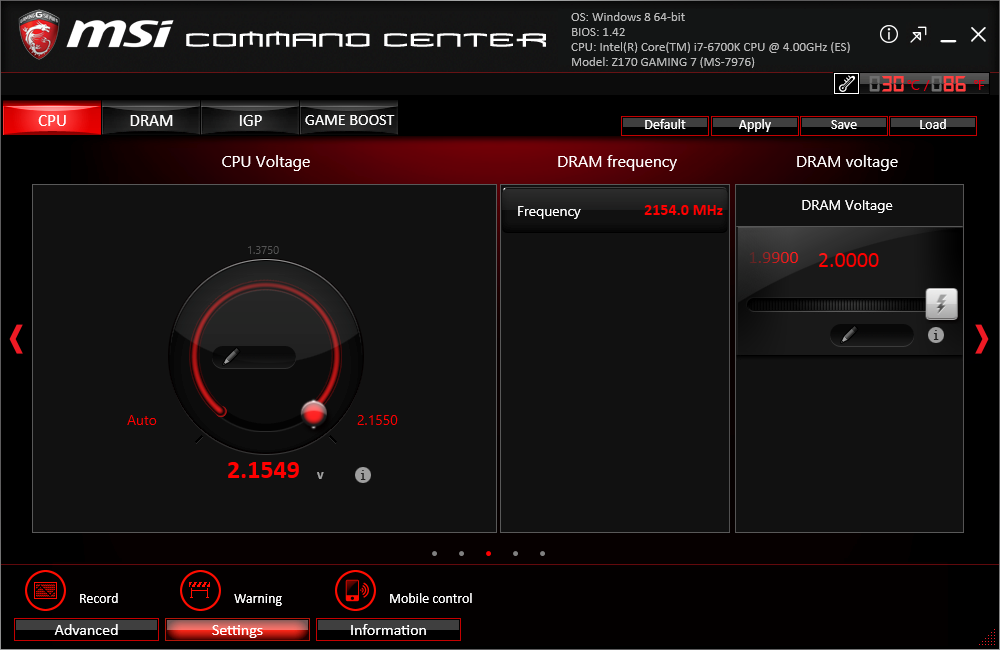Image resolution: width=1000 pixels, height=650 pixels.
Task: Click the Frequency 2154.0 MHz row
Action: [615, 211]
